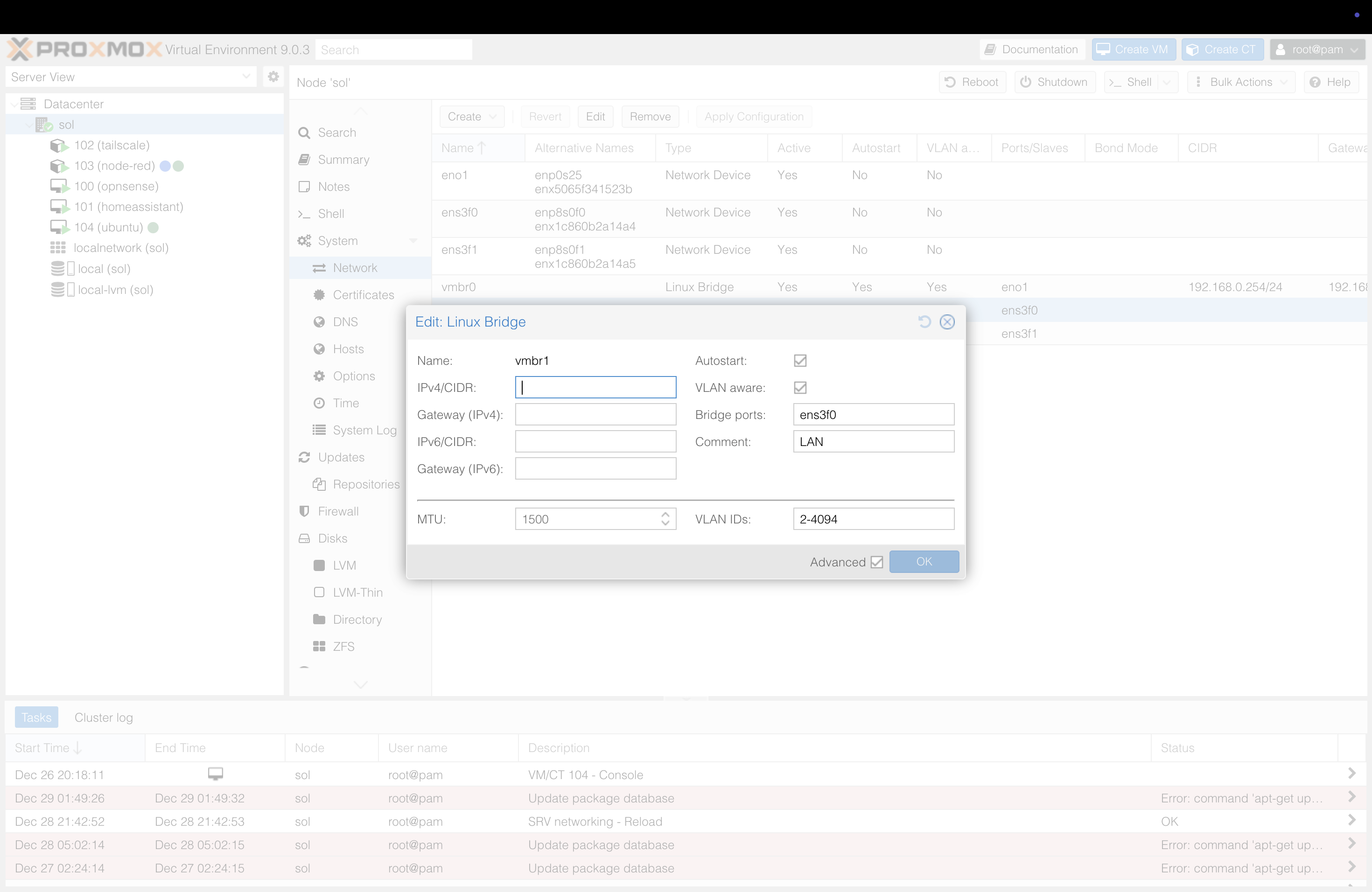Click into the Gateway (IPv4) field
1372x892 pixels.
(x=595, y=415)
